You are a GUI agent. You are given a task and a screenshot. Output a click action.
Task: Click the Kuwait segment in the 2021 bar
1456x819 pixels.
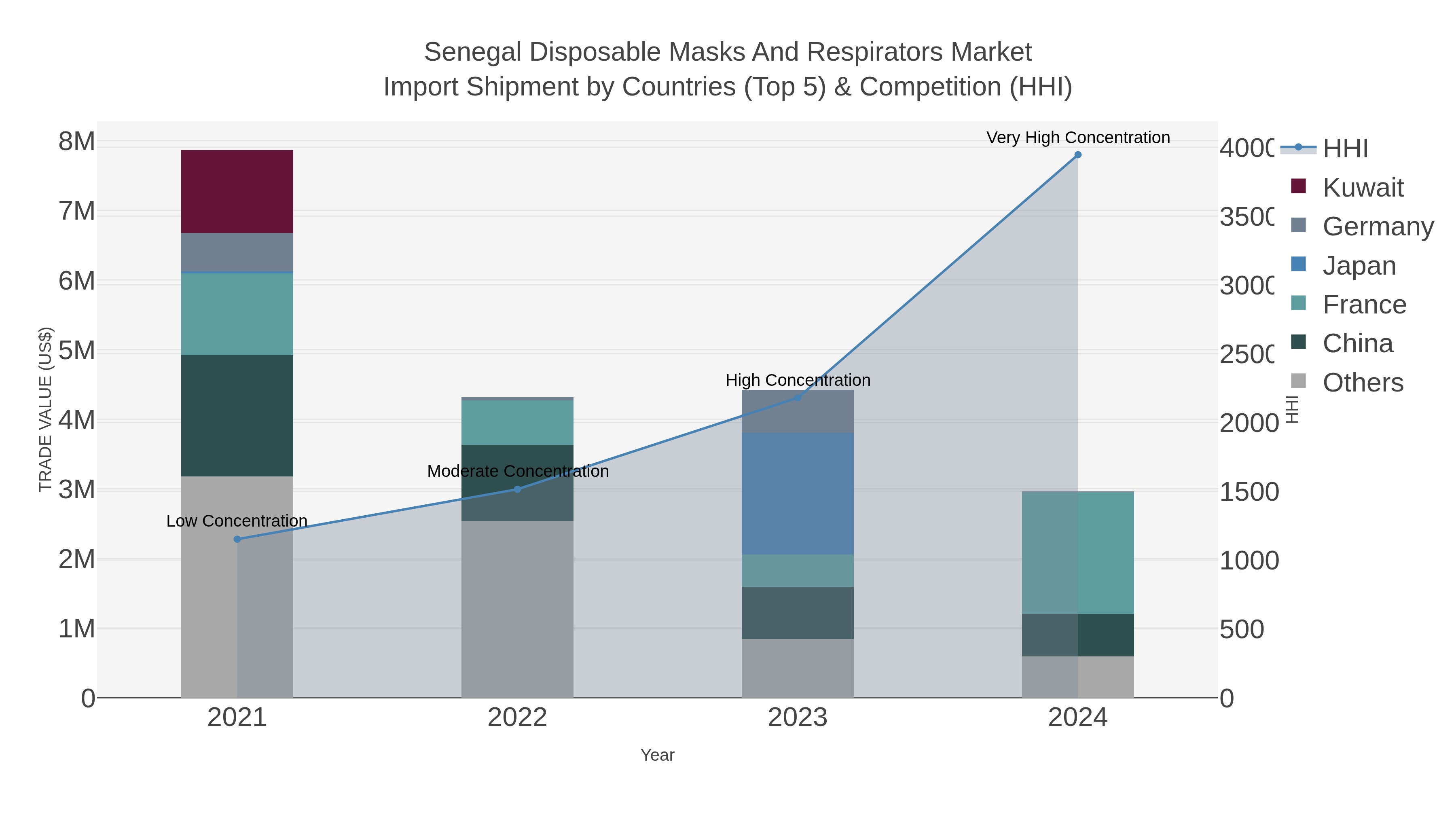[x=237, y=192]
